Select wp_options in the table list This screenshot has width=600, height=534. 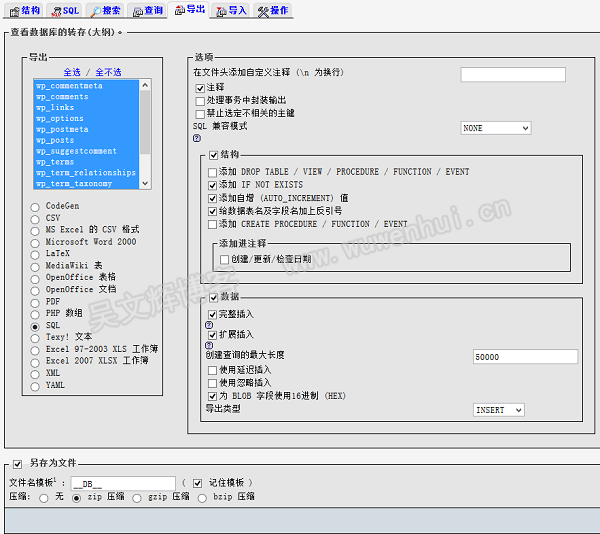click(x=60, y=118)
